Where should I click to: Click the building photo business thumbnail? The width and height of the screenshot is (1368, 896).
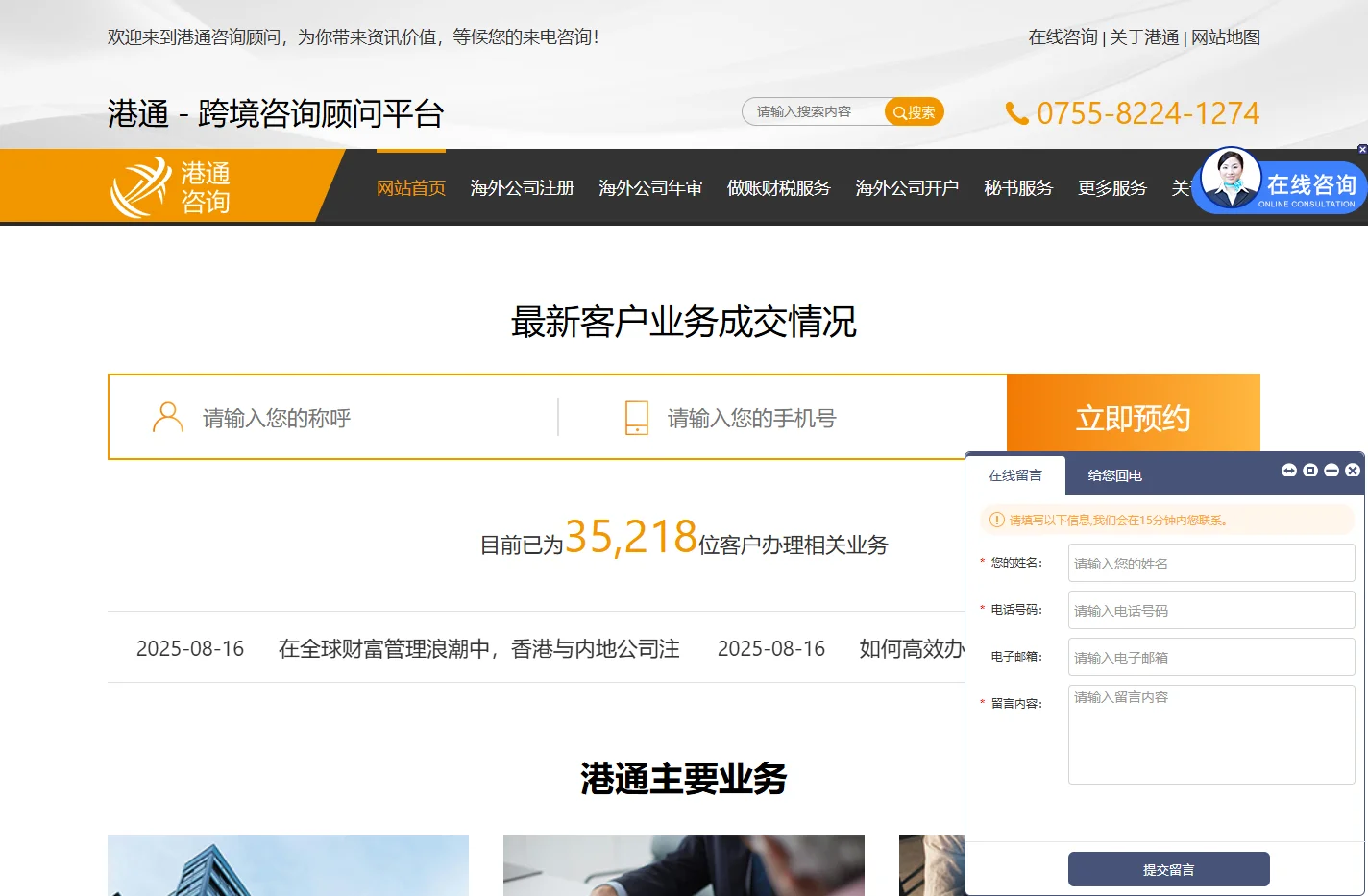(x=288, y=865)
